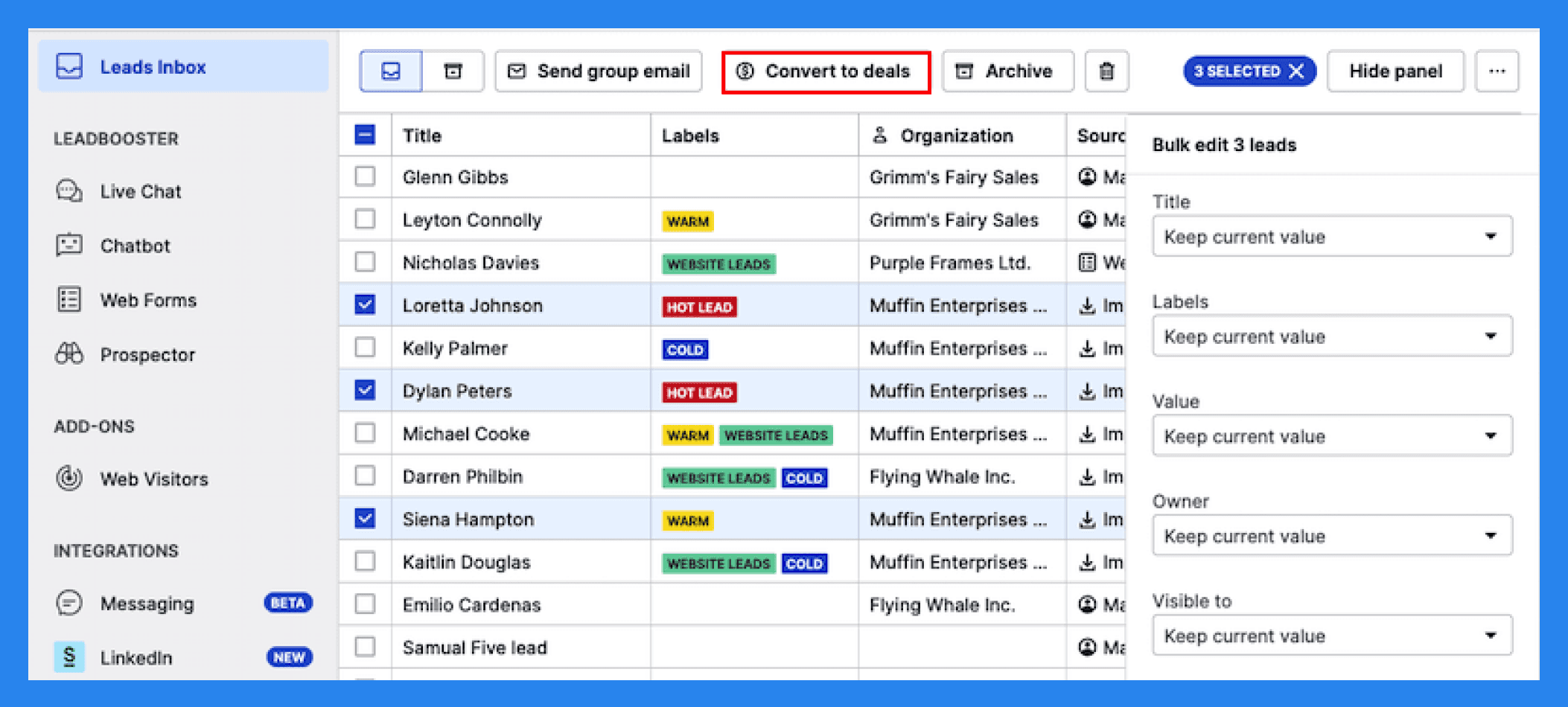Check the Glenn Gibbs row checkbox
Image resolution: width=1568 pixels, height=707 pixels.
point(365,176)
